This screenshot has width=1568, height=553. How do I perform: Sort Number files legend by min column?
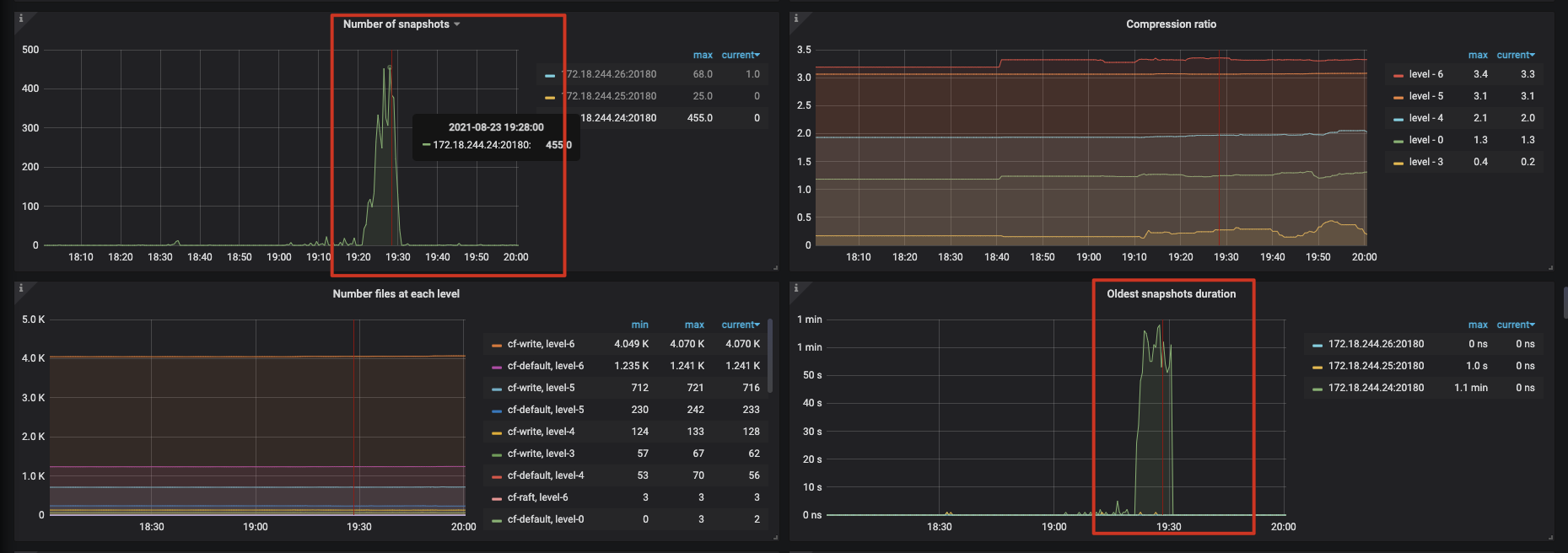coord(639,325)
